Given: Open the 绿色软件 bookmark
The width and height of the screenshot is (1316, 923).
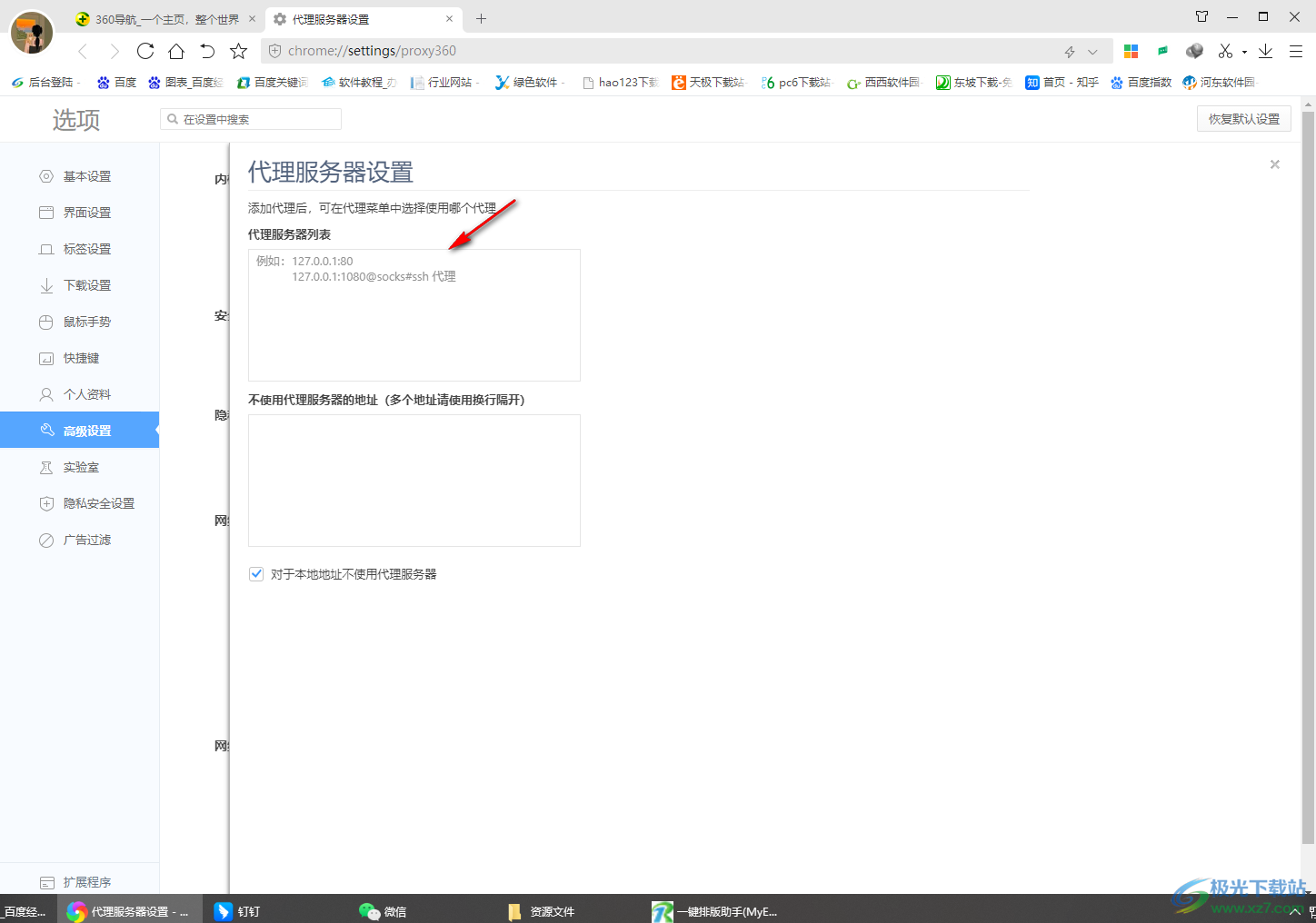Looking at the screenshot, I should [x=530, y=82].
